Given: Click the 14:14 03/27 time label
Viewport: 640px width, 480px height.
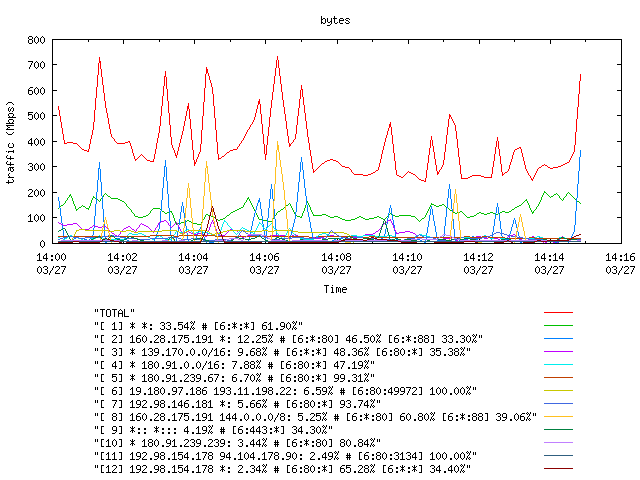Looking at the screenshot, I should pos(549,263).
